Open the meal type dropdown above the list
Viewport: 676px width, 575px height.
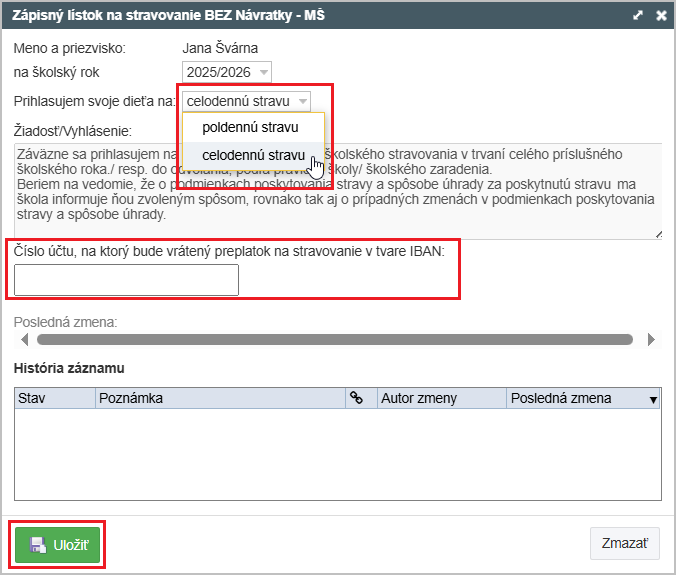click(x=247, y=101)
